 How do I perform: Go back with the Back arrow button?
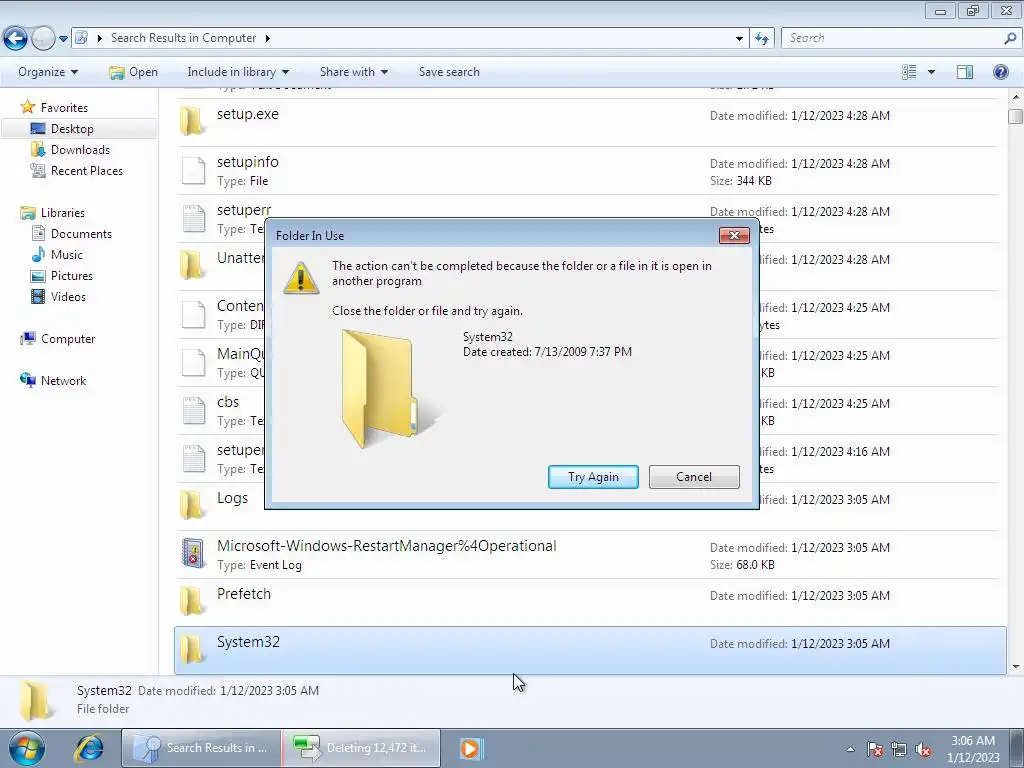[15, 39]
